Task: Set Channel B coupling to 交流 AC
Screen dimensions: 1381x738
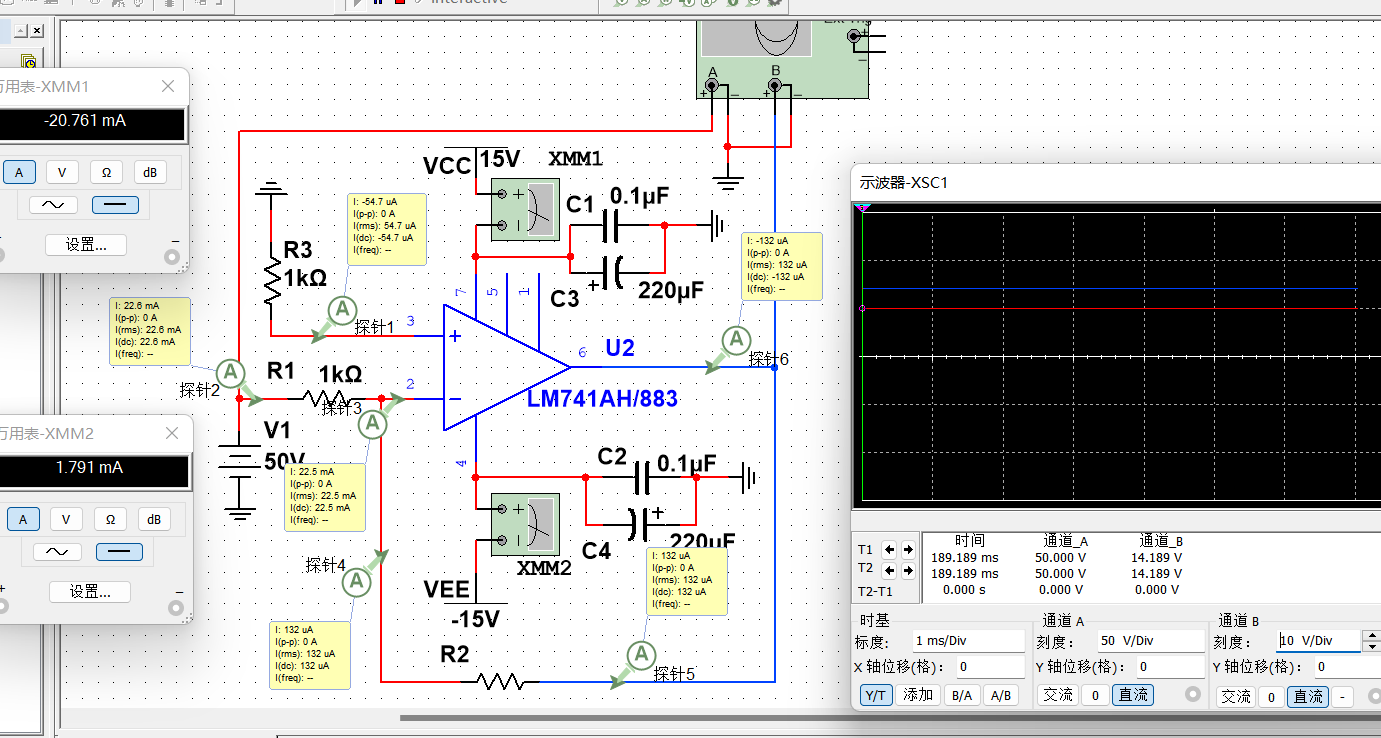Action: point(1236,696)
